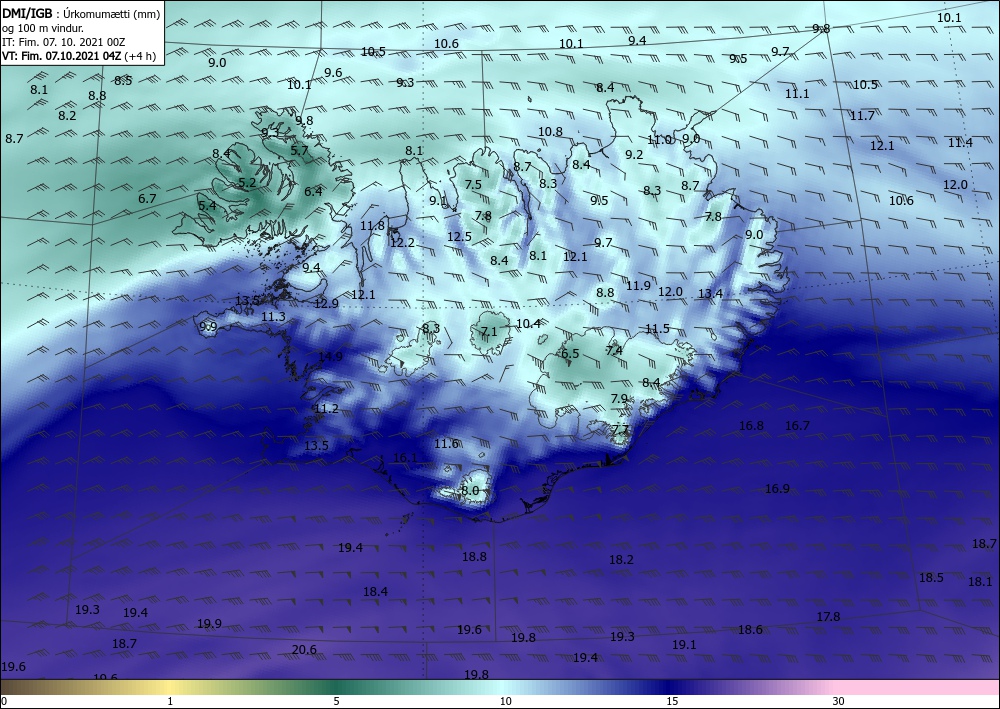Click the map value 20.6
The image size is (1000, 709).
point(304,650)
